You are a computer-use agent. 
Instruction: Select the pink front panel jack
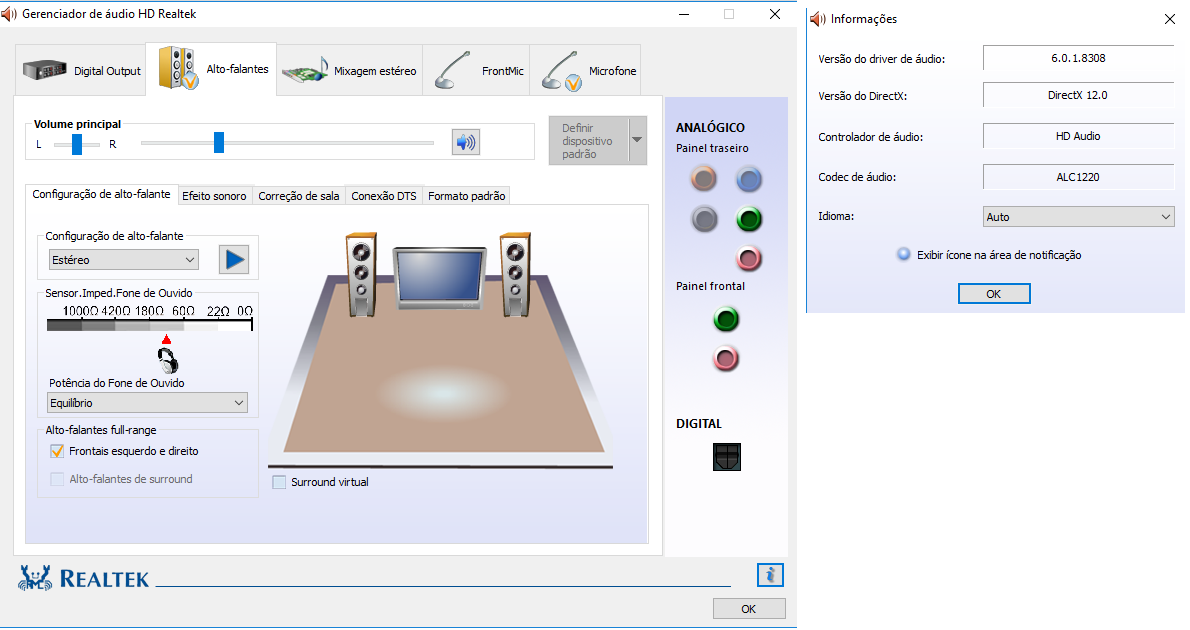(x=726, y=358)
